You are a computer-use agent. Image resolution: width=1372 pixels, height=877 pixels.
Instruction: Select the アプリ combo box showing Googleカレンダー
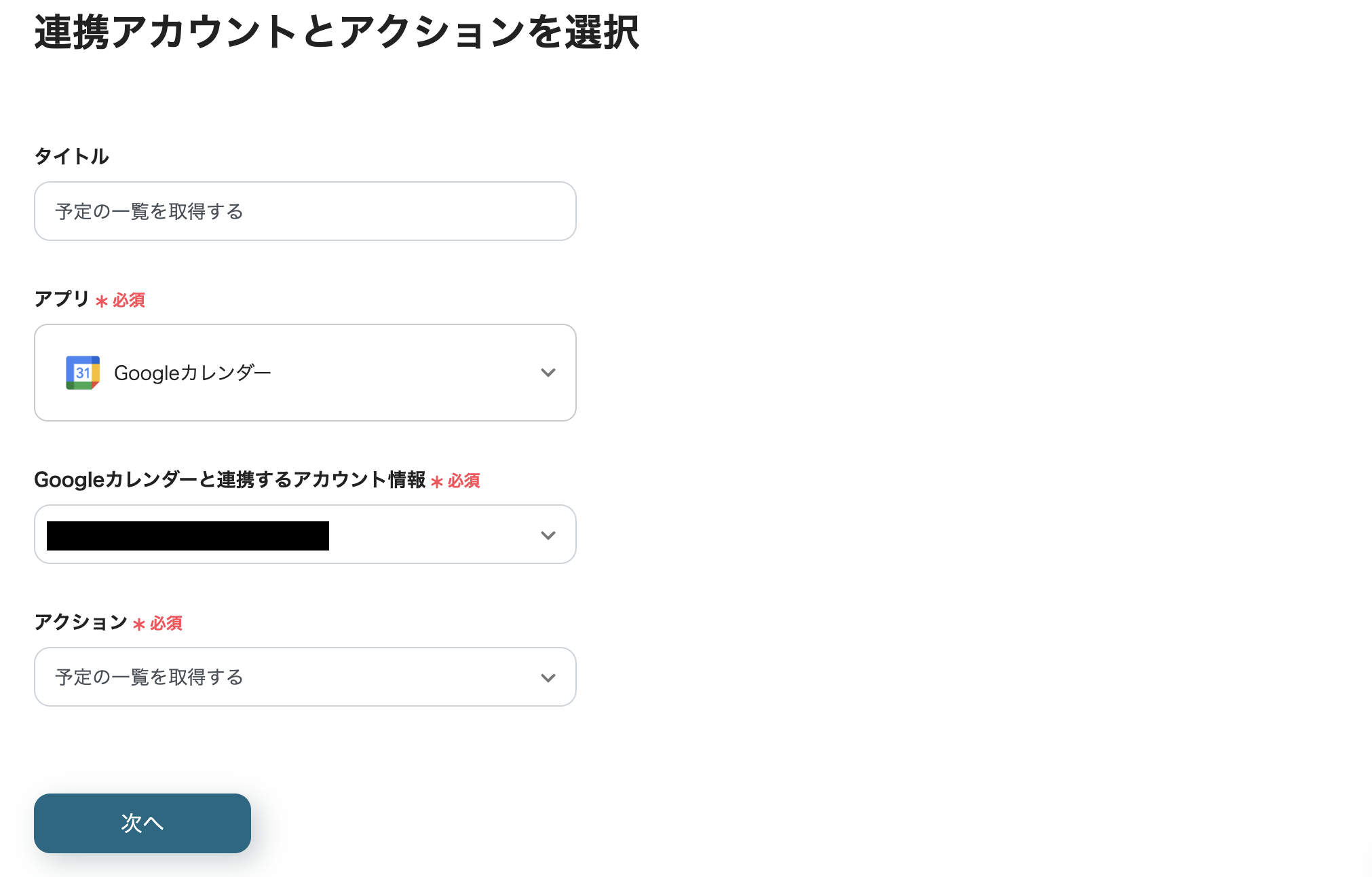pos(305,372)
